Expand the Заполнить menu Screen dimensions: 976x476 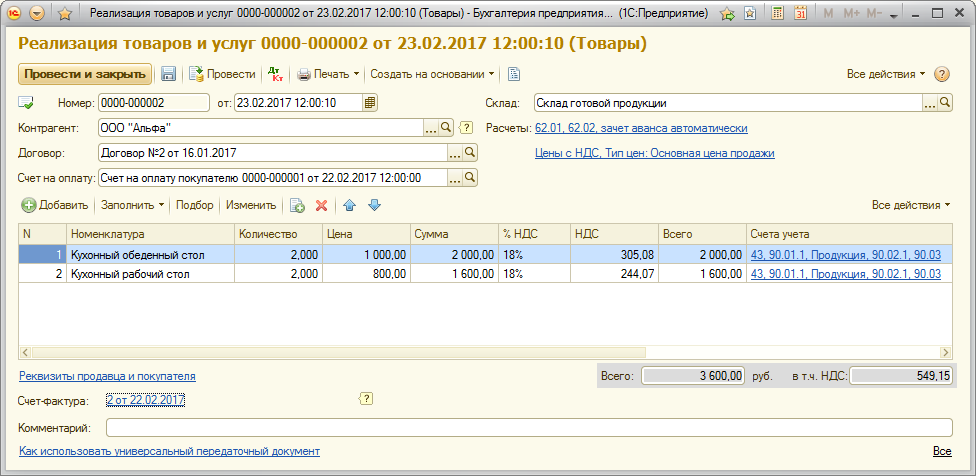tap(133, 205)
